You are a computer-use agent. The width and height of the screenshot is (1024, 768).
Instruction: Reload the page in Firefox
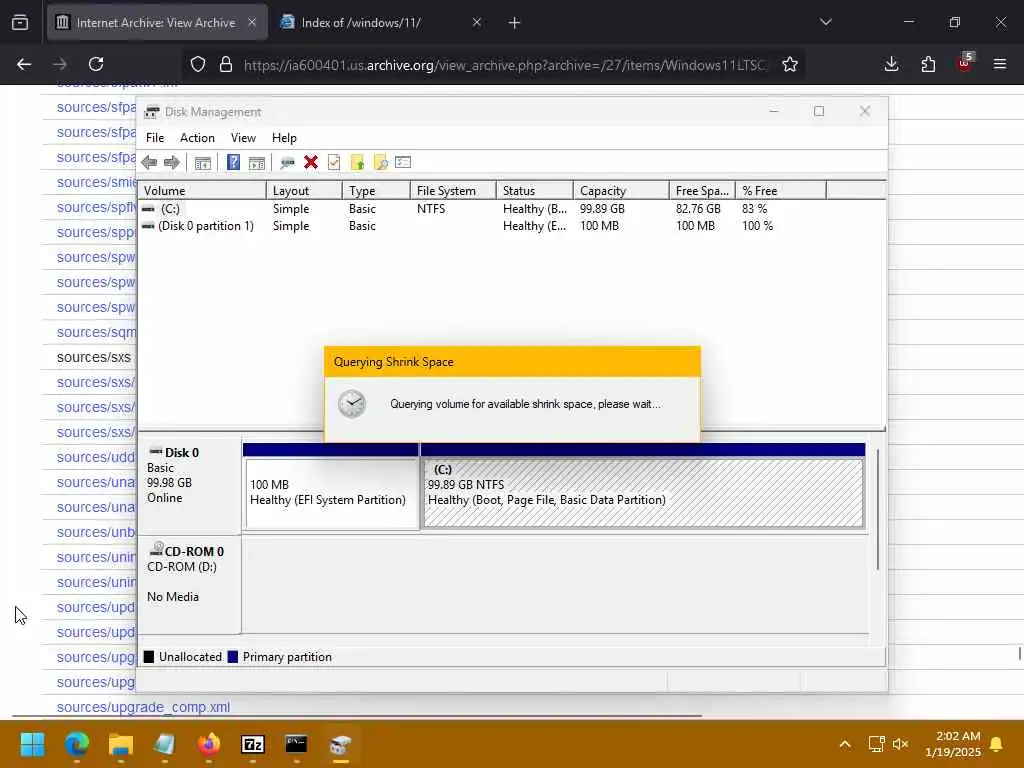96,64
